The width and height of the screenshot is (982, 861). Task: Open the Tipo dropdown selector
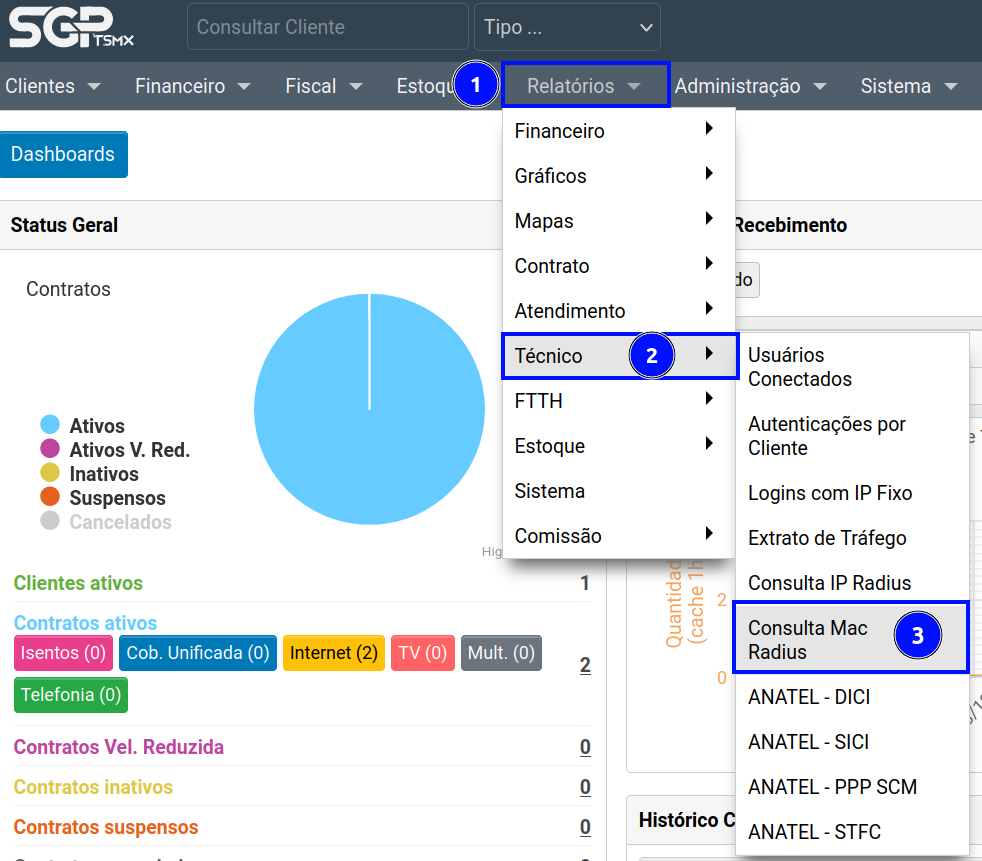(566, 27)
